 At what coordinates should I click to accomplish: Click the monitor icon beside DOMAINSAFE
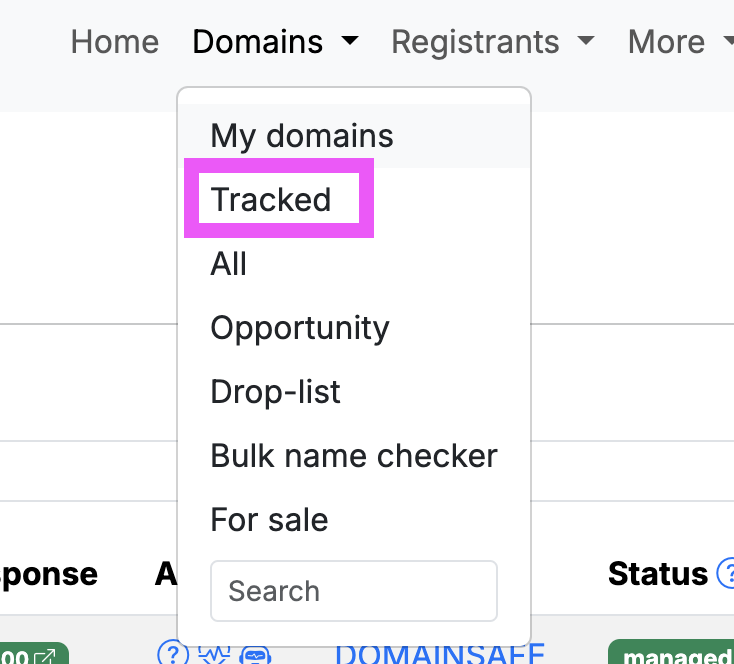click(257, 655)
